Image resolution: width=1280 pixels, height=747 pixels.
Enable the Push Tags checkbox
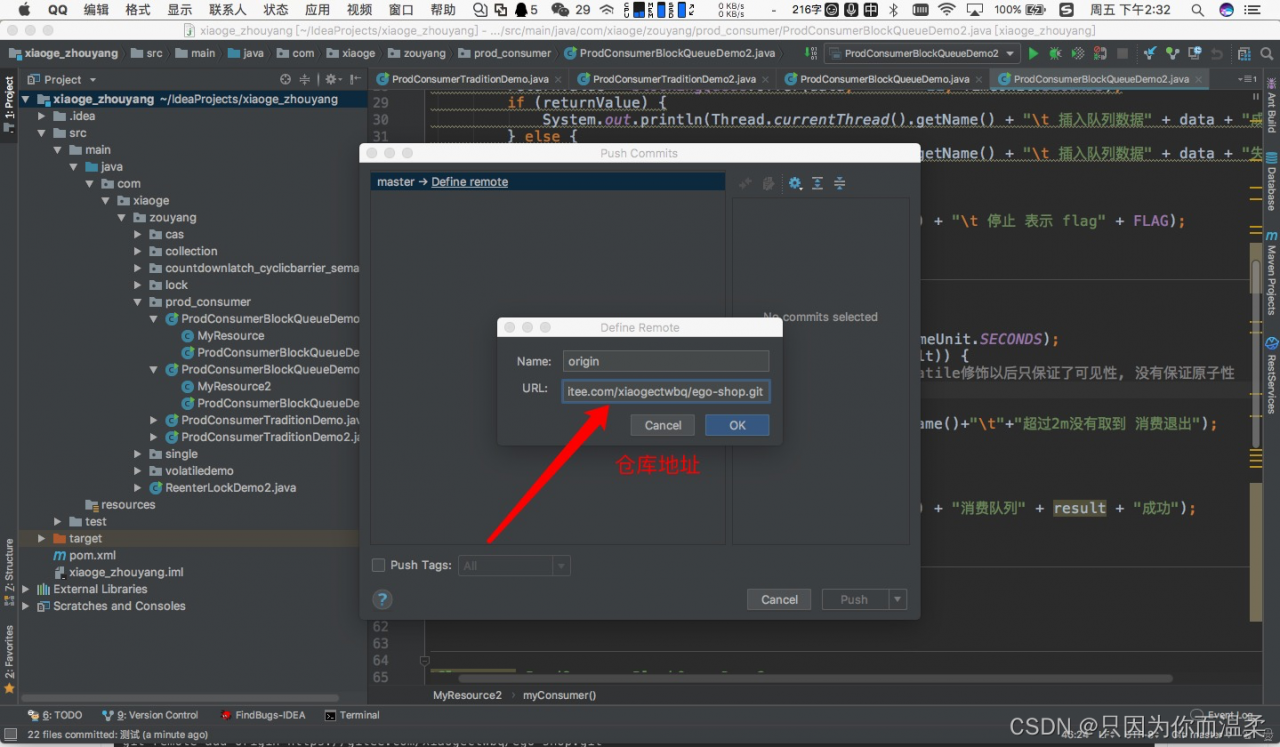tap(378, 565)
